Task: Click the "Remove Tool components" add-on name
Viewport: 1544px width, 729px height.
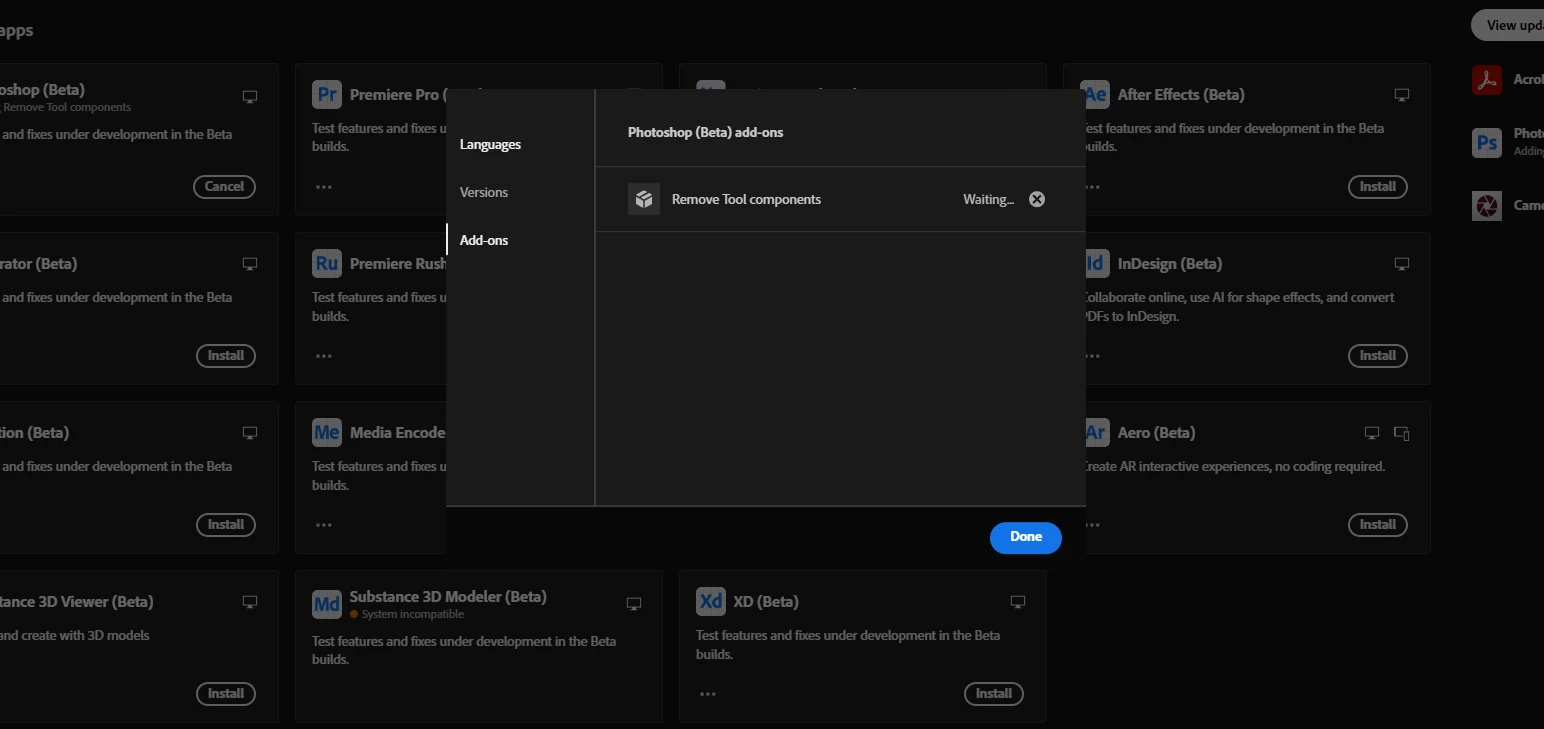Action: click(746, 200)
